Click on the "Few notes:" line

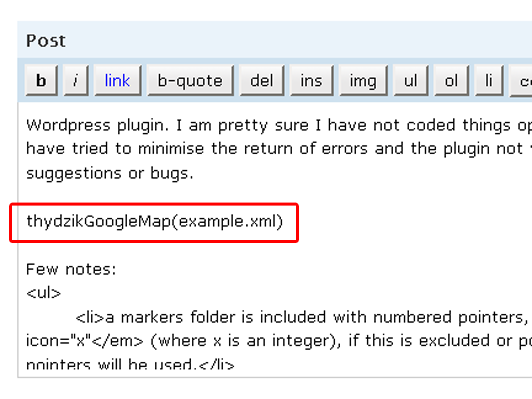[x=71, y=269]
